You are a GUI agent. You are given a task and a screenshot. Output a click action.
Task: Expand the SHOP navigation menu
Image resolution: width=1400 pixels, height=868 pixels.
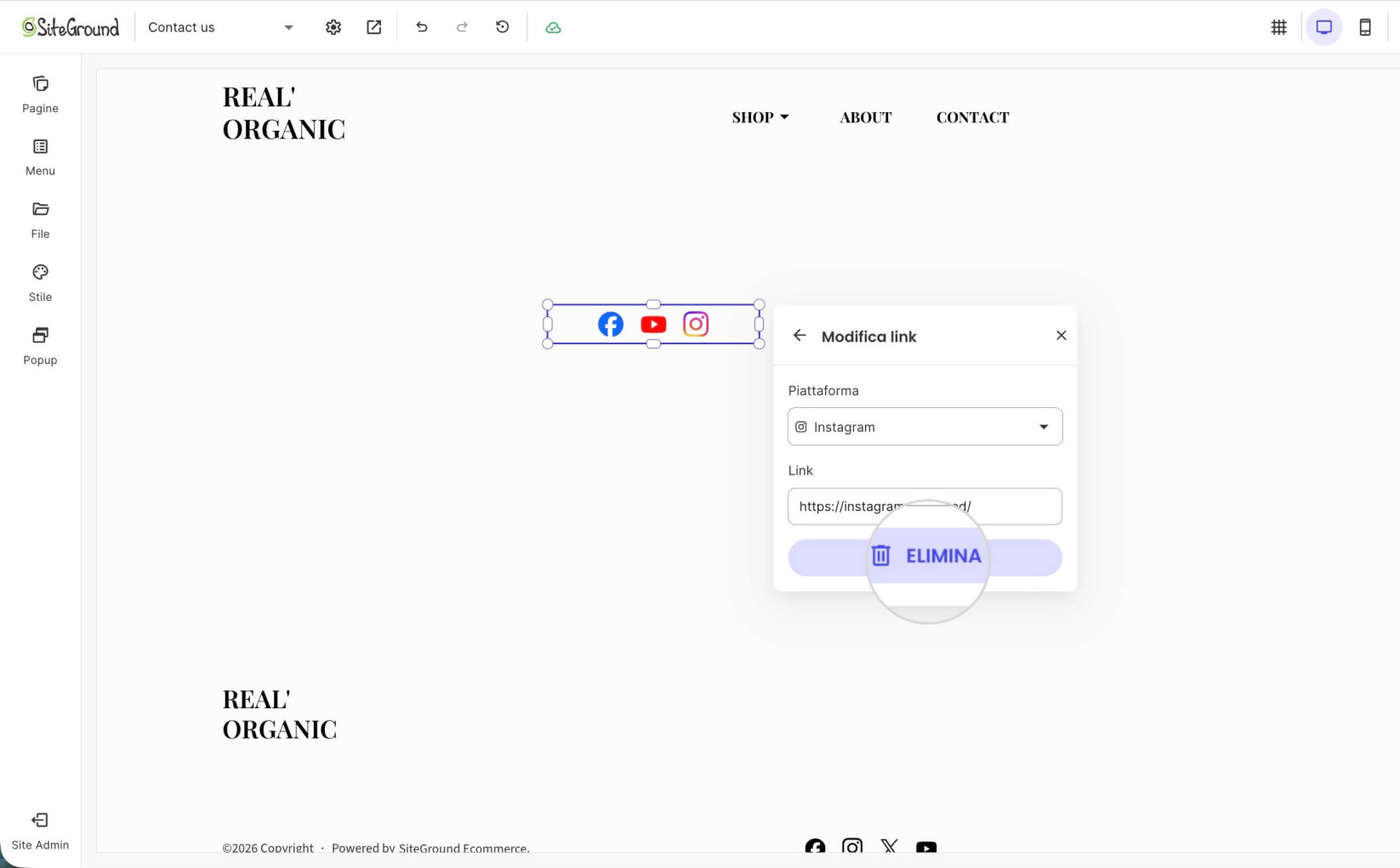(760, 117)
